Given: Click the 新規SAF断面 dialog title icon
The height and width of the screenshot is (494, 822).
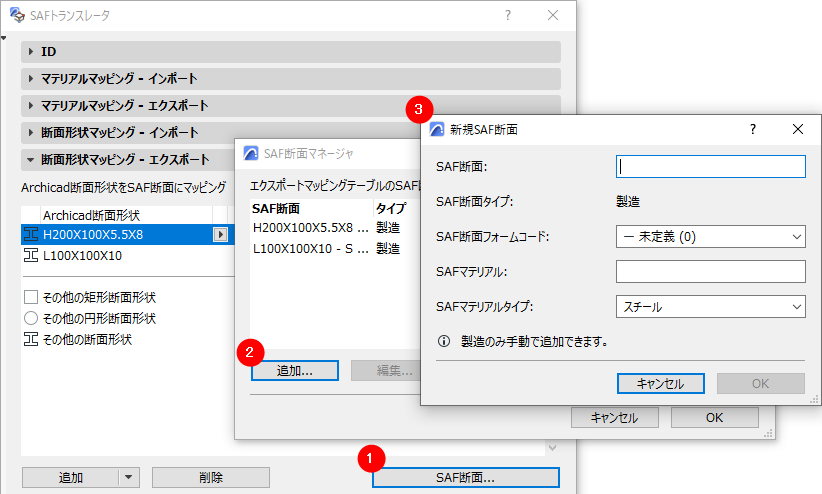Looking at the screenshot, I should (437, 129).
